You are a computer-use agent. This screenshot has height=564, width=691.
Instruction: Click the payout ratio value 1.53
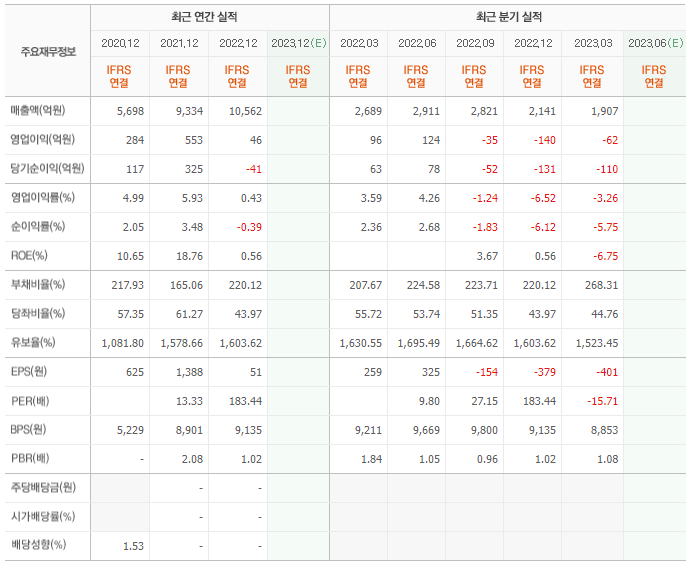point(134,546)
